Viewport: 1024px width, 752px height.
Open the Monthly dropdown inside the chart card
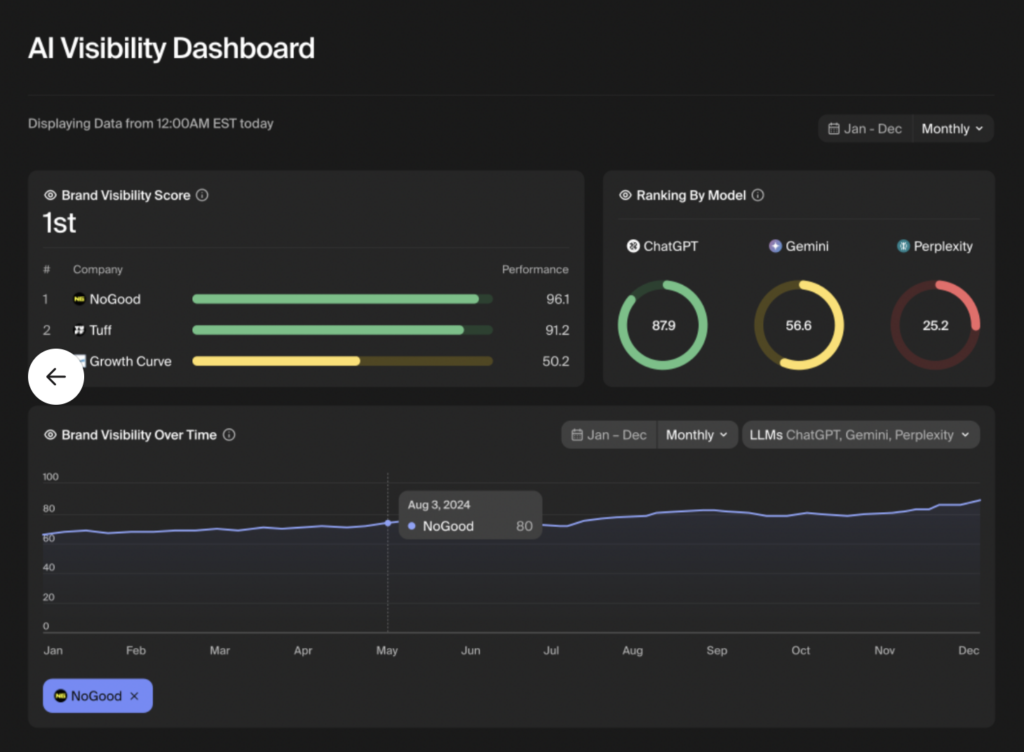pyautogui.click(x=696, y=435)
